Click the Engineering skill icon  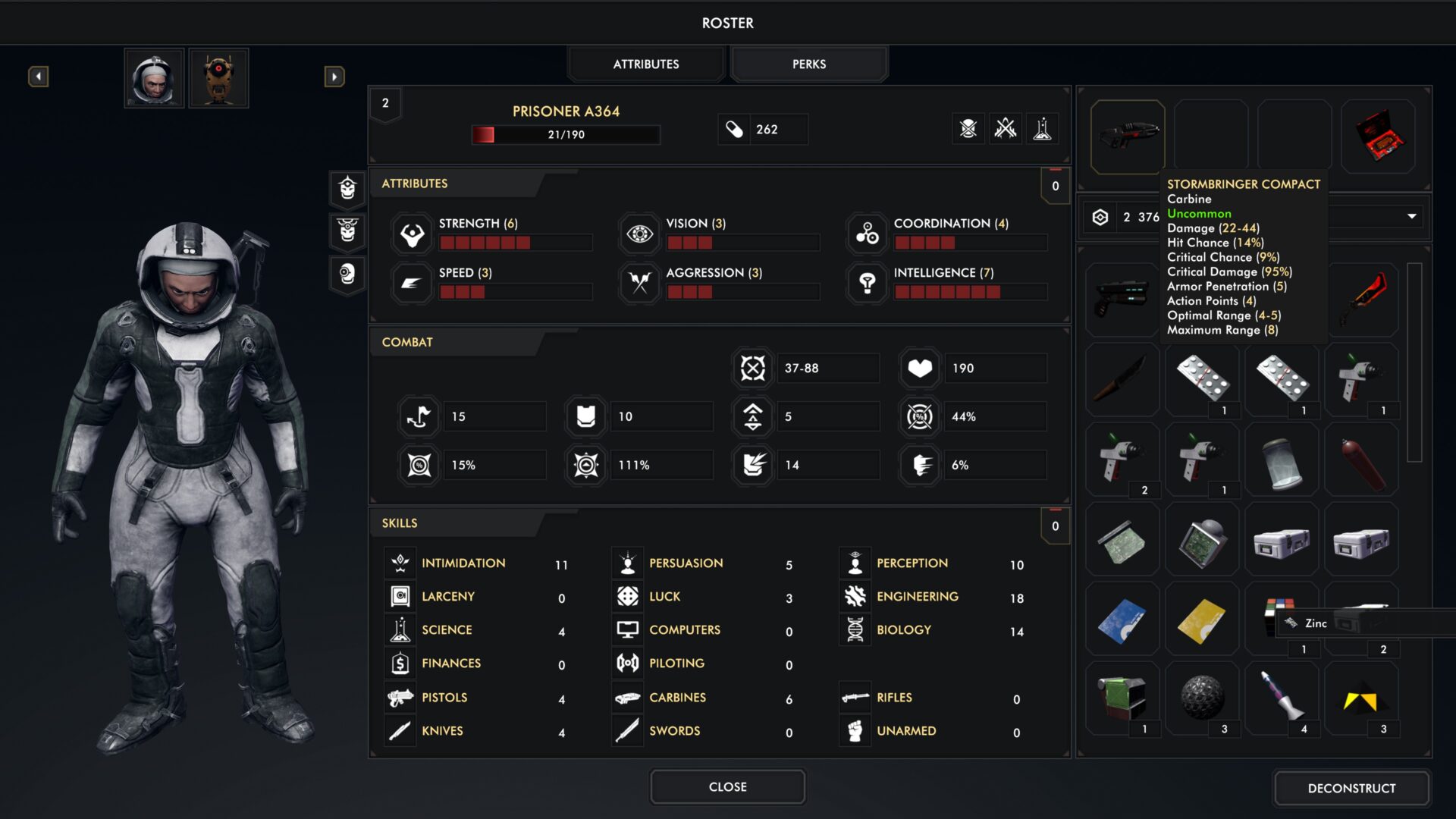(x=855, y=597)
